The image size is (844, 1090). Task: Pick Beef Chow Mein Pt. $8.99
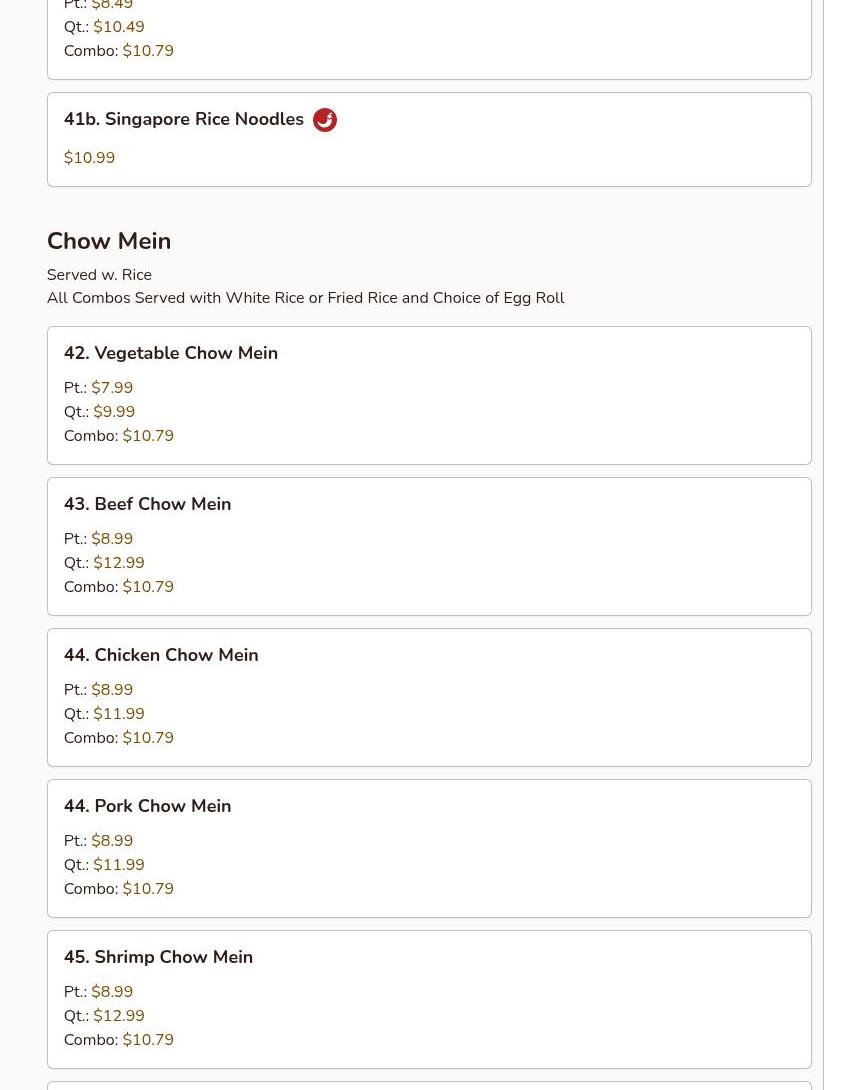pyautogui.click(x=99, y=538)
